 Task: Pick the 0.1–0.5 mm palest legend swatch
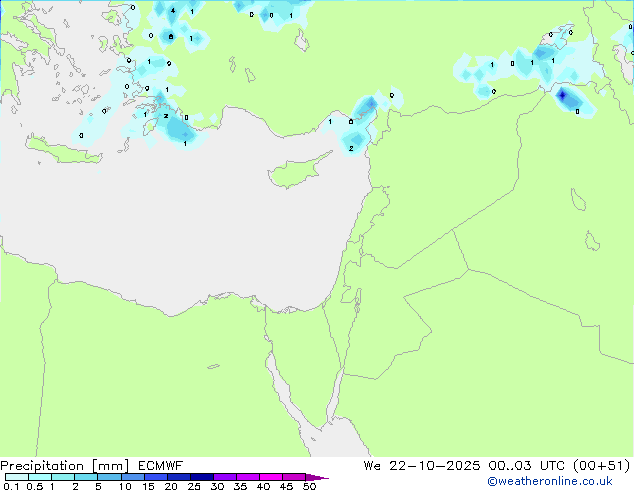tap(17, 477)
